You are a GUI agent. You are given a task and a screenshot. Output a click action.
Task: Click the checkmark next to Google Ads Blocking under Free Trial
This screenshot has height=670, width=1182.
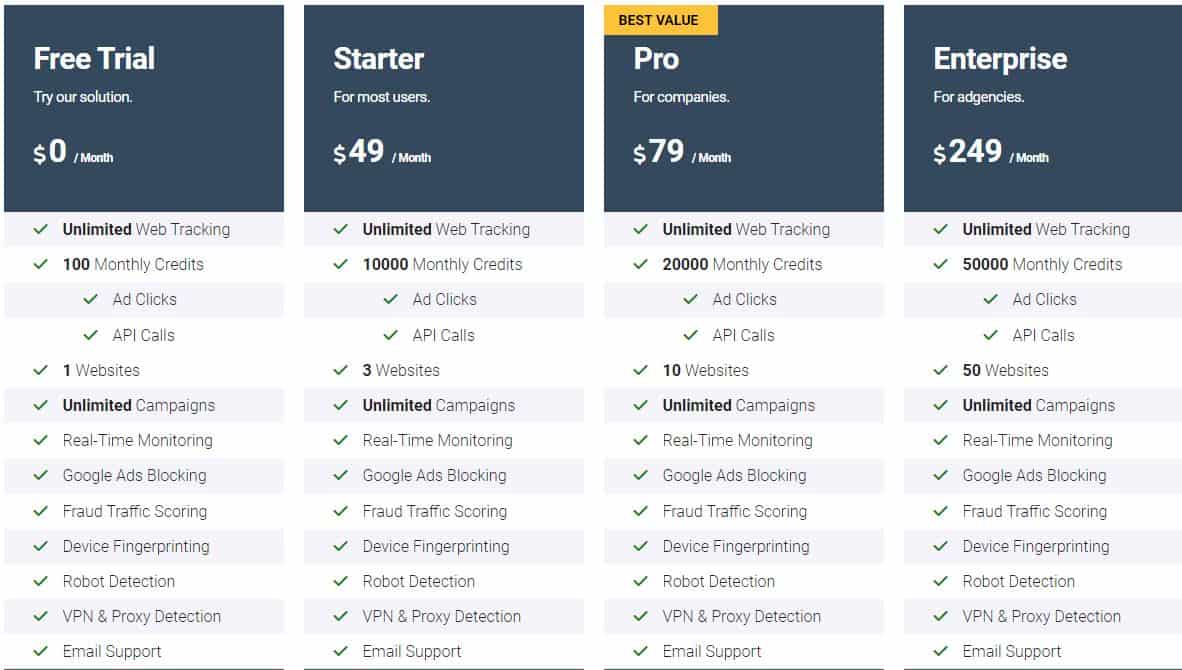click(x=42, y=475)
